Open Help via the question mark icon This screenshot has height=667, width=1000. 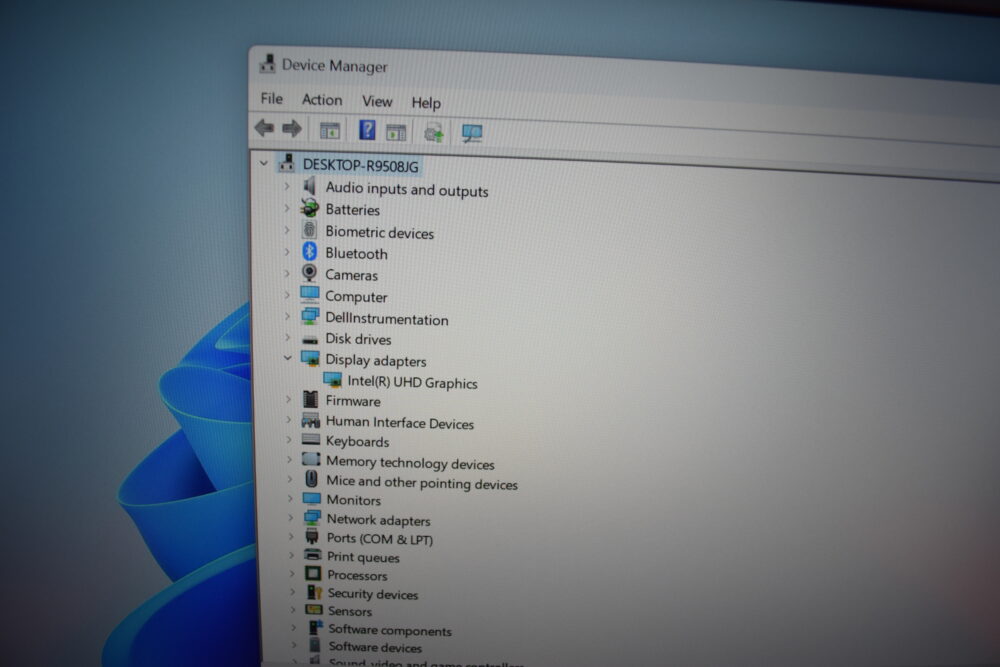367,130
